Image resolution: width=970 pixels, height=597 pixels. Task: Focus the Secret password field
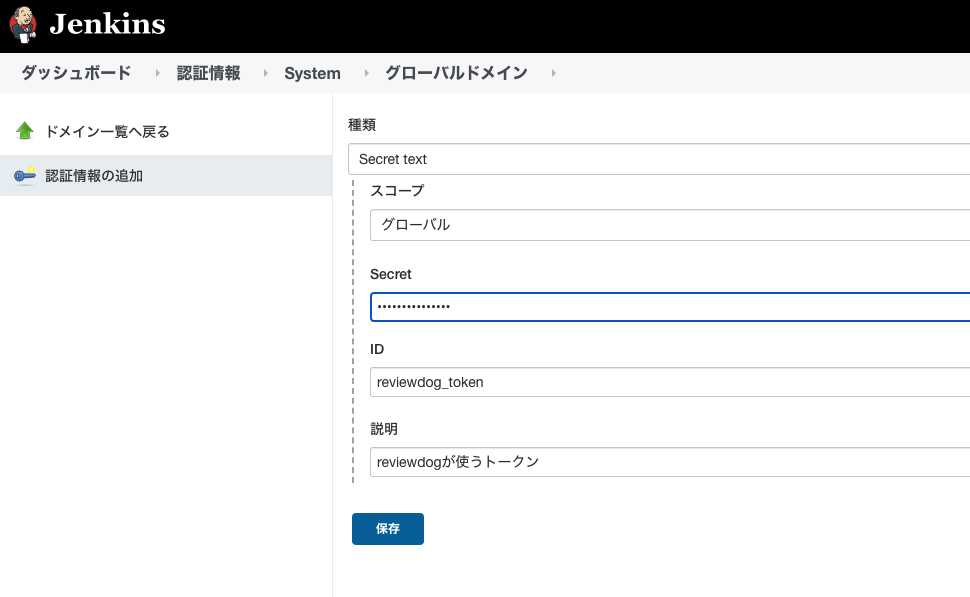[670, 306]
